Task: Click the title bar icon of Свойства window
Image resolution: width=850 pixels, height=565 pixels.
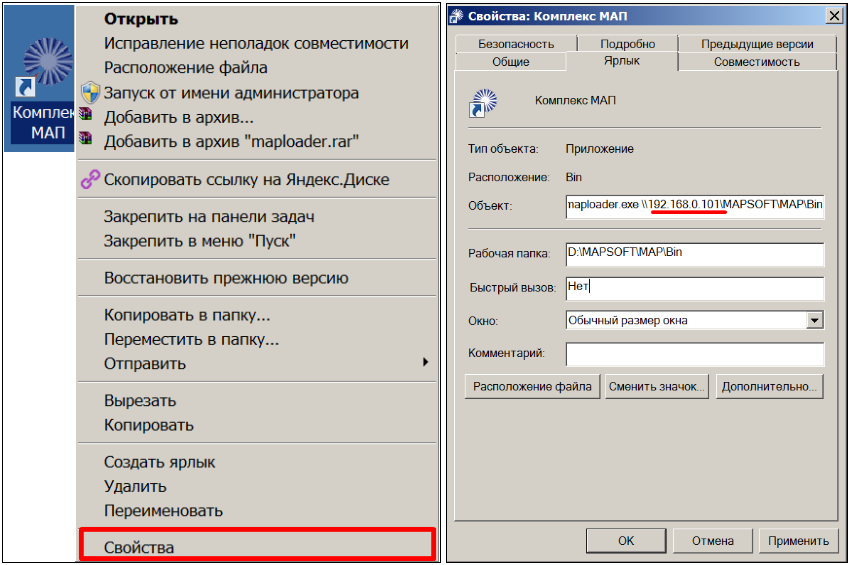Action: [456, 15]
